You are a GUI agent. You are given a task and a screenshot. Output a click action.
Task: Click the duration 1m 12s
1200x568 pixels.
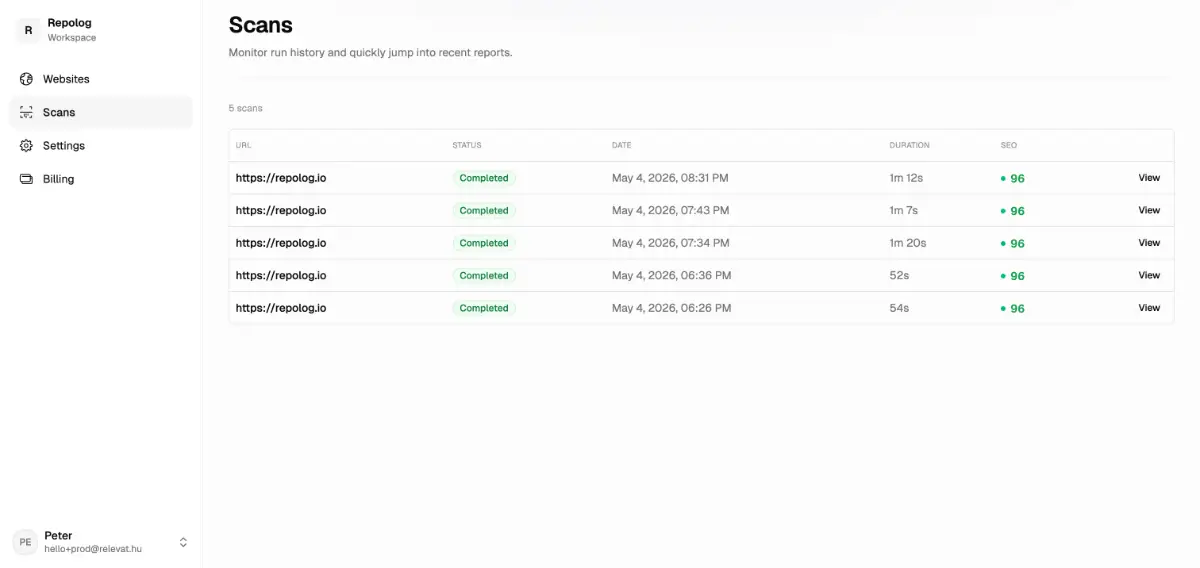point(906,178)
